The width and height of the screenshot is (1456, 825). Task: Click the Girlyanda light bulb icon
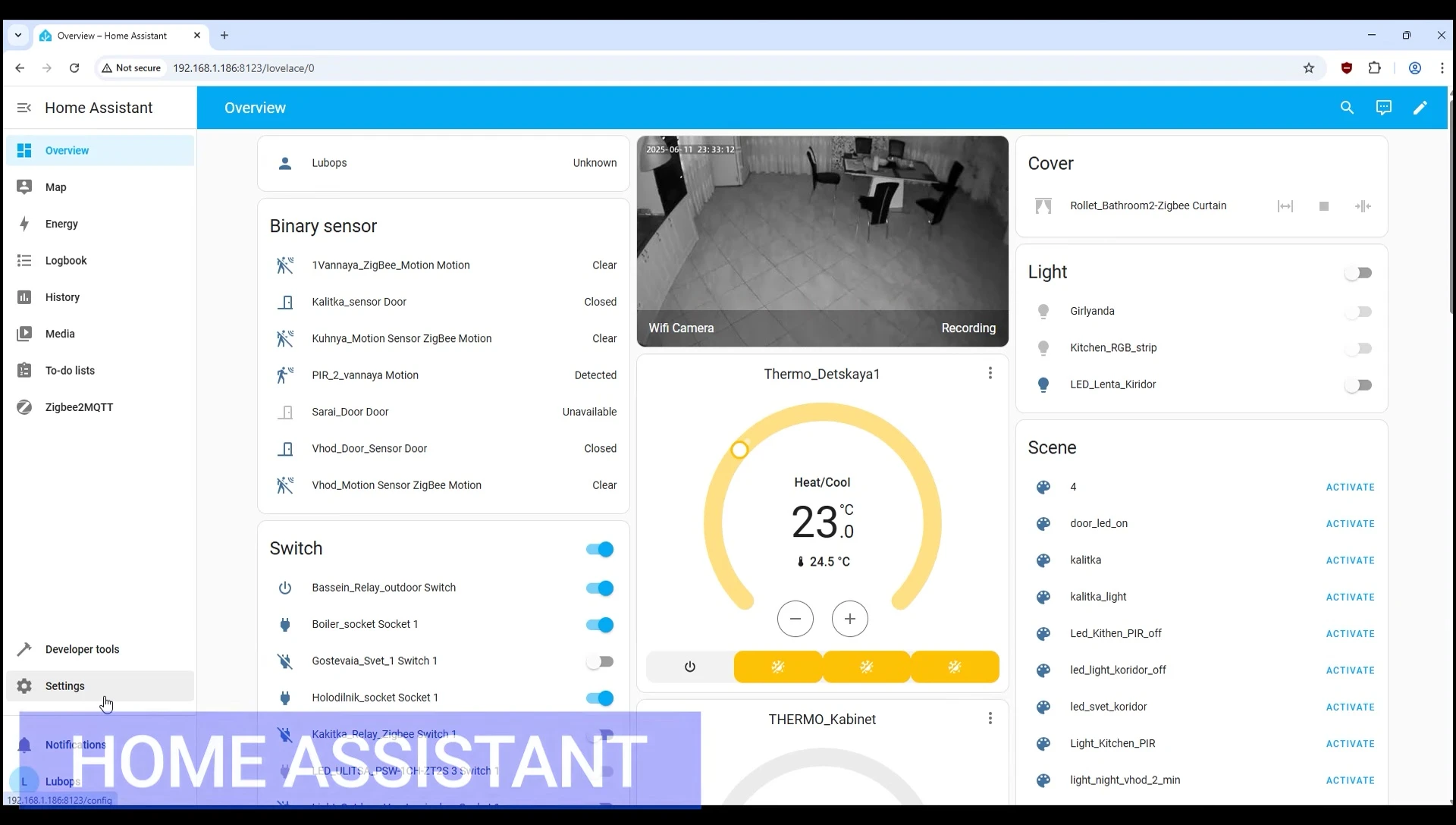click(1043, 311)
